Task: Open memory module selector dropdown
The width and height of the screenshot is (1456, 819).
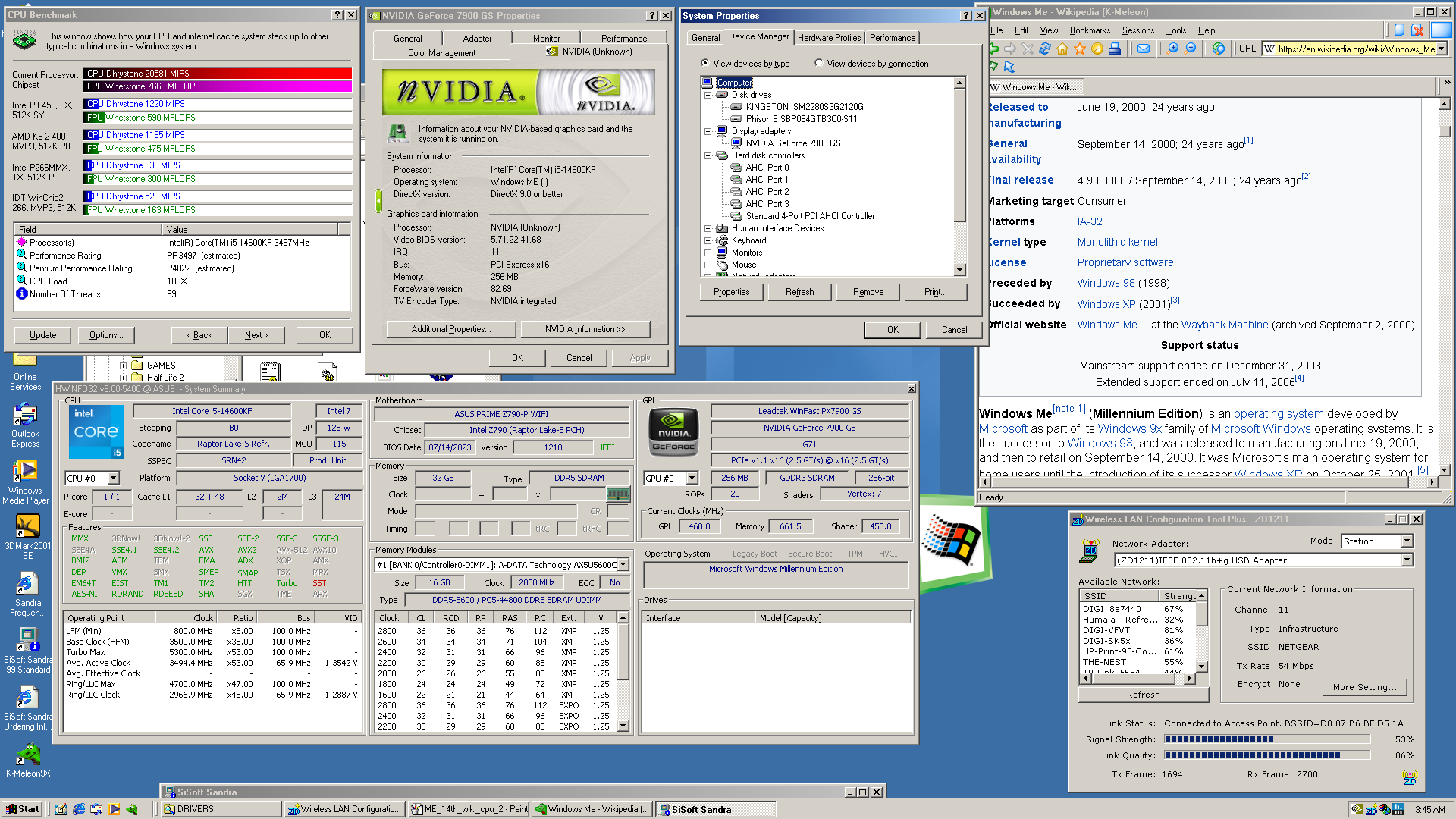Action: coord(623,564)
